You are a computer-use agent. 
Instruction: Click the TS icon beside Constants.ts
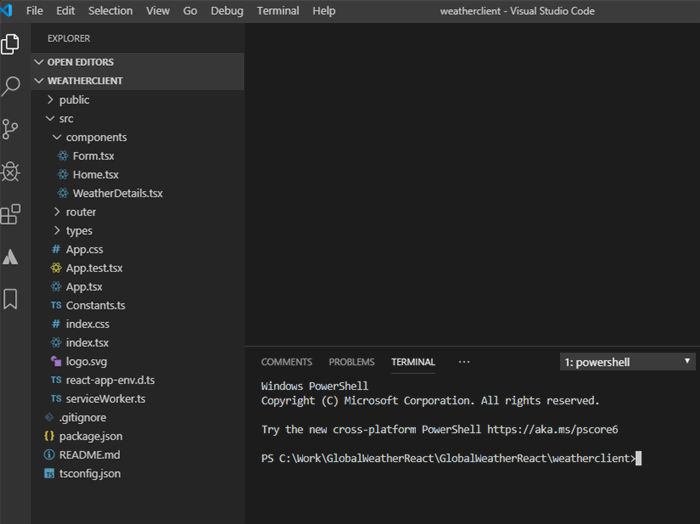tap(56, 305)
